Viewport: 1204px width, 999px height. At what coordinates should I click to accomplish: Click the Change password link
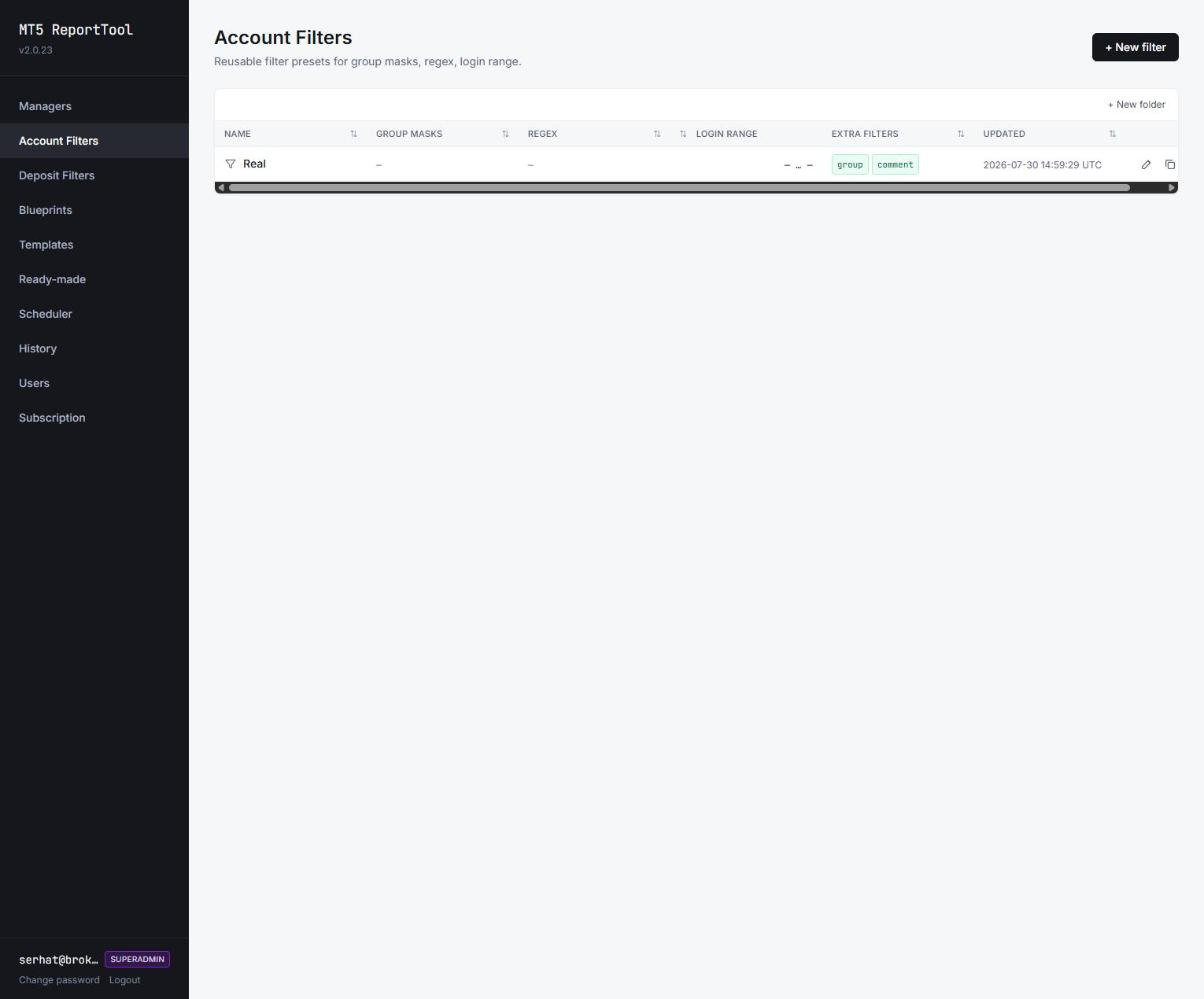point(59,980)
